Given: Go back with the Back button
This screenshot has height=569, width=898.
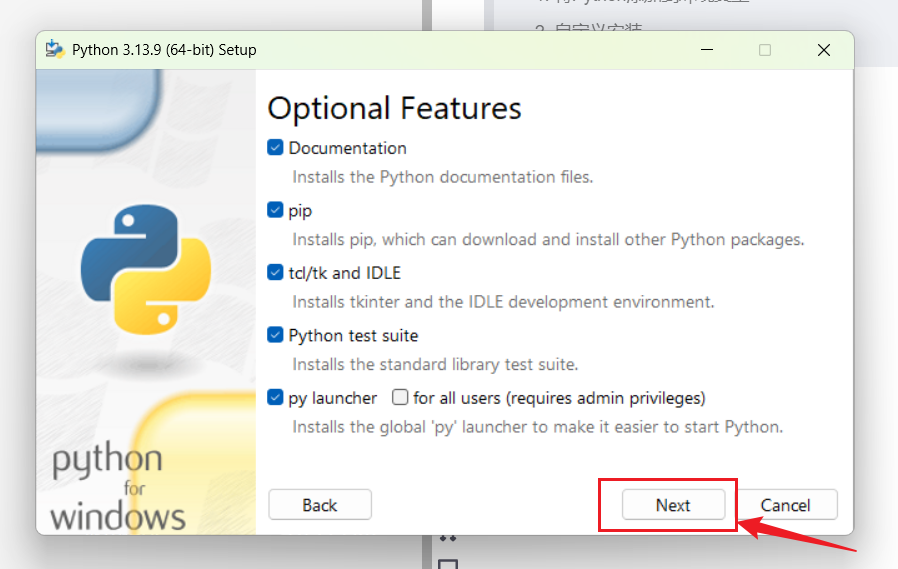Looking at the screenshot, I should tap(320, 505).
